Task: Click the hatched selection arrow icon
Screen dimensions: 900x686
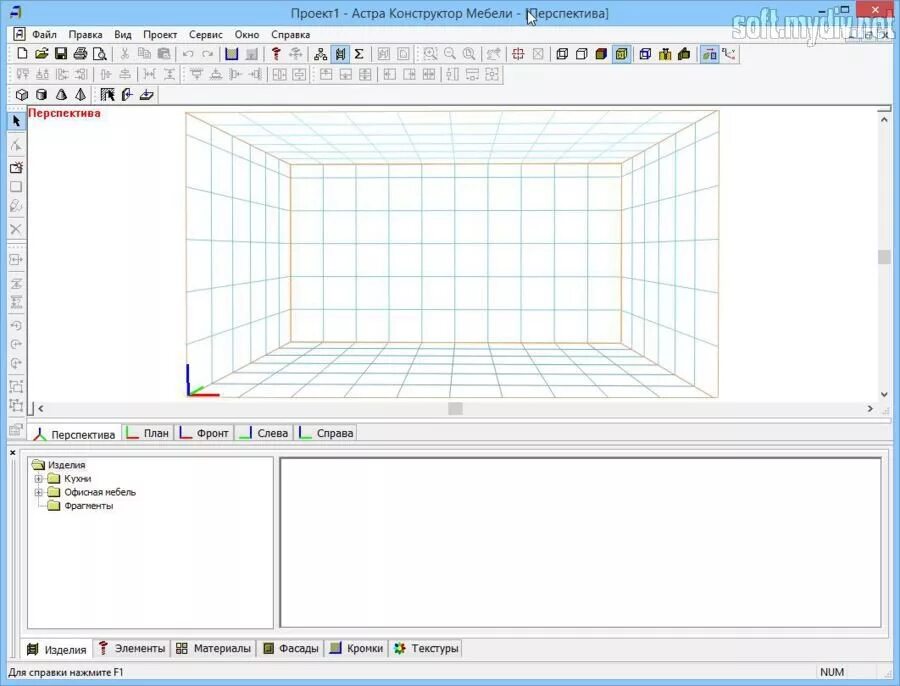Action: [107, 95]
